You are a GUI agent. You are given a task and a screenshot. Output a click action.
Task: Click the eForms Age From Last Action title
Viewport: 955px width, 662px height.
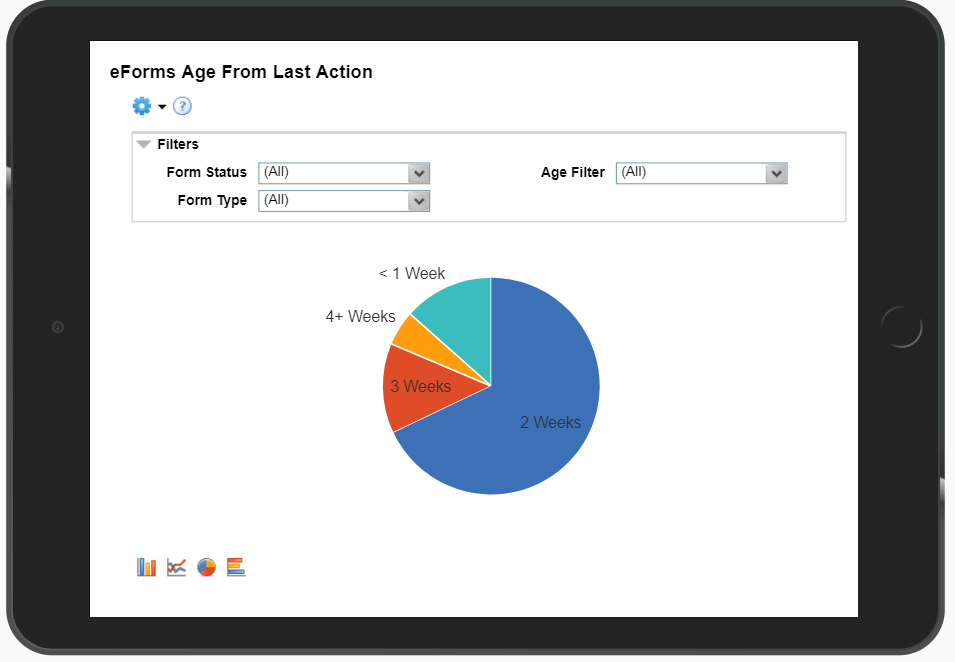pyautogui.click(x=241, y=72)
